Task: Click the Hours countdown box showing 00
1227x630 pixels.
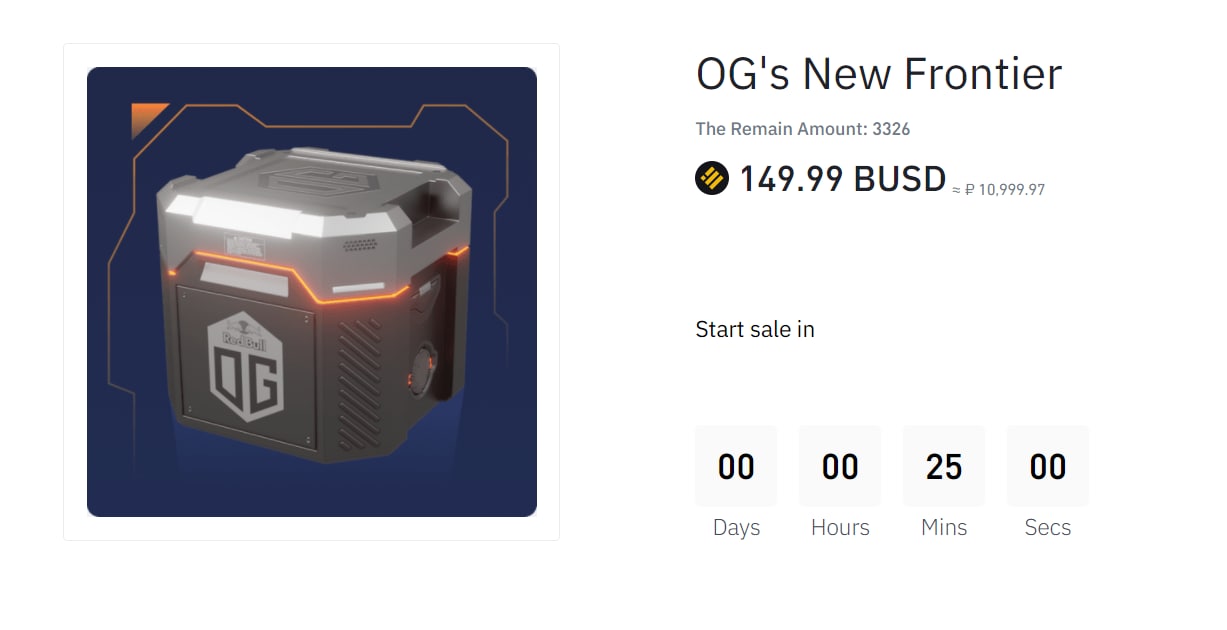Action: [x=840, y=466]
